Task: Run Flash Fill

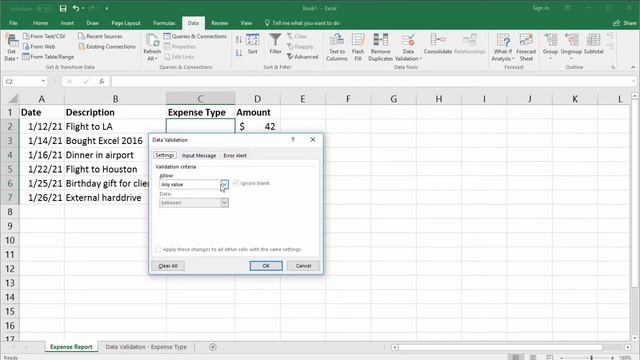Action: (x=358, y=47)
